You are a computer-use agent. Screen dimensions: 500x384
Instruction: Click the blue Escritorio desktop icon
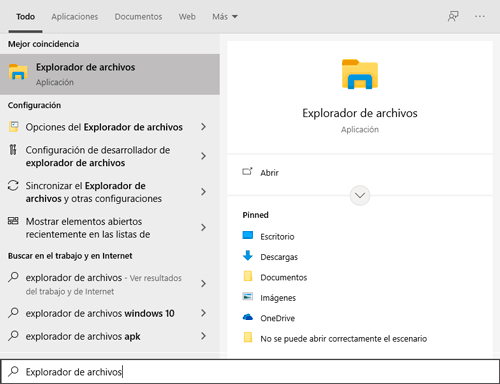point(248,235)
